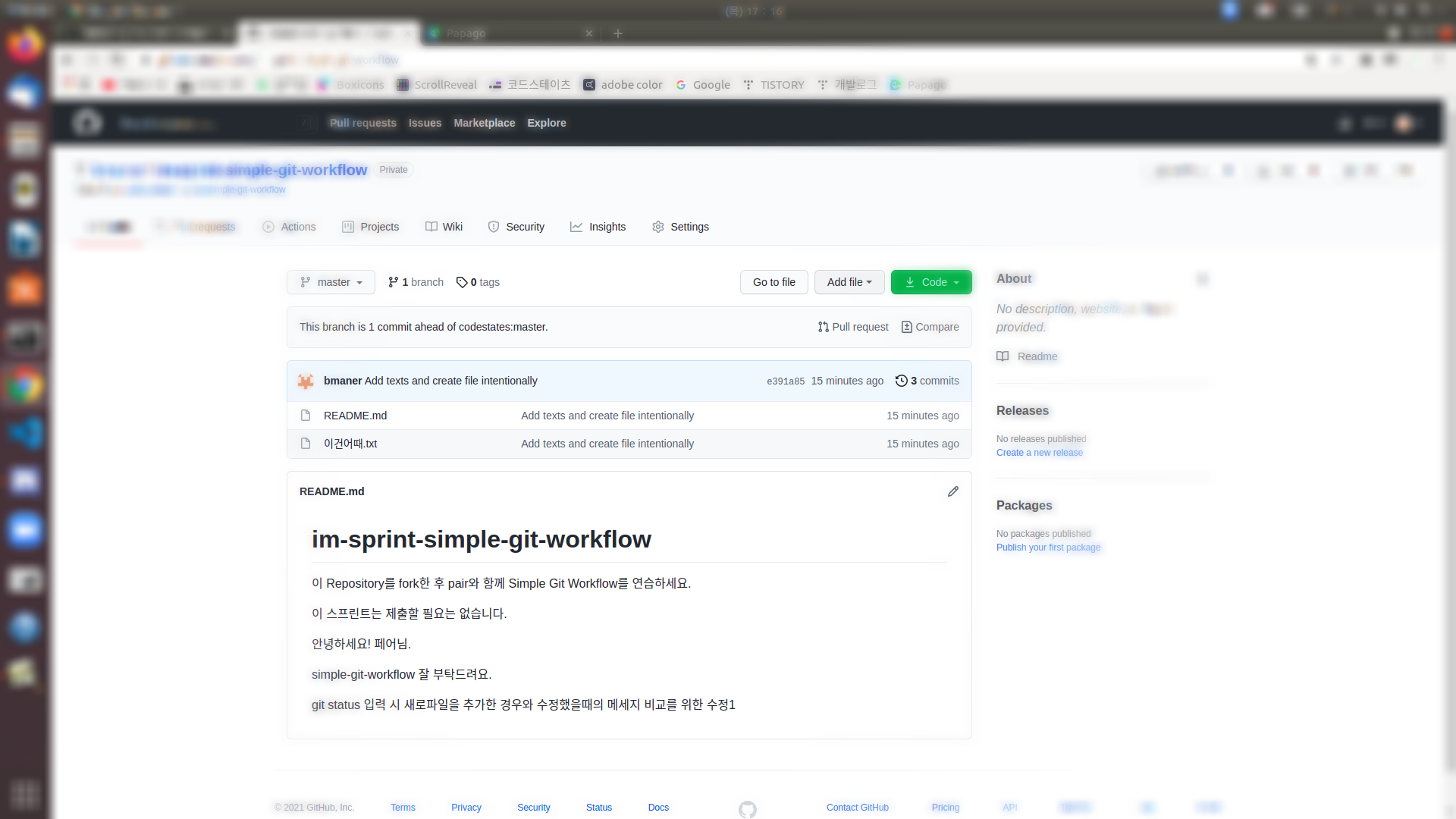This screenshot has height=819, width=1456.
Task: Open new browser tab with the plus icon
Action: [618, 33]
